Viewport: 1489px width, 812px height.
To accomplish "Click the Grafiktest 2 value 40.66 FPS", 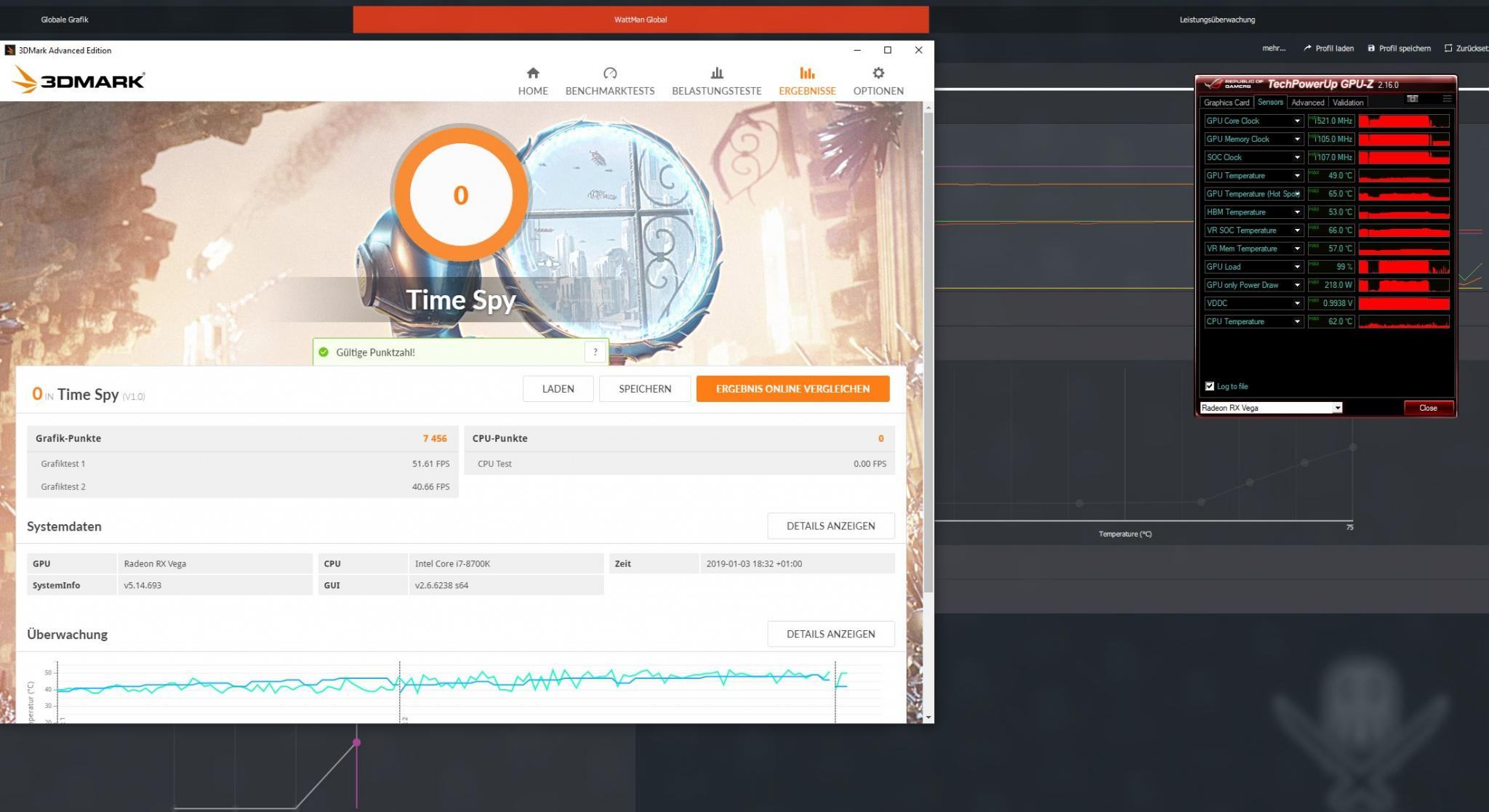I will click(x=430, y=487).
